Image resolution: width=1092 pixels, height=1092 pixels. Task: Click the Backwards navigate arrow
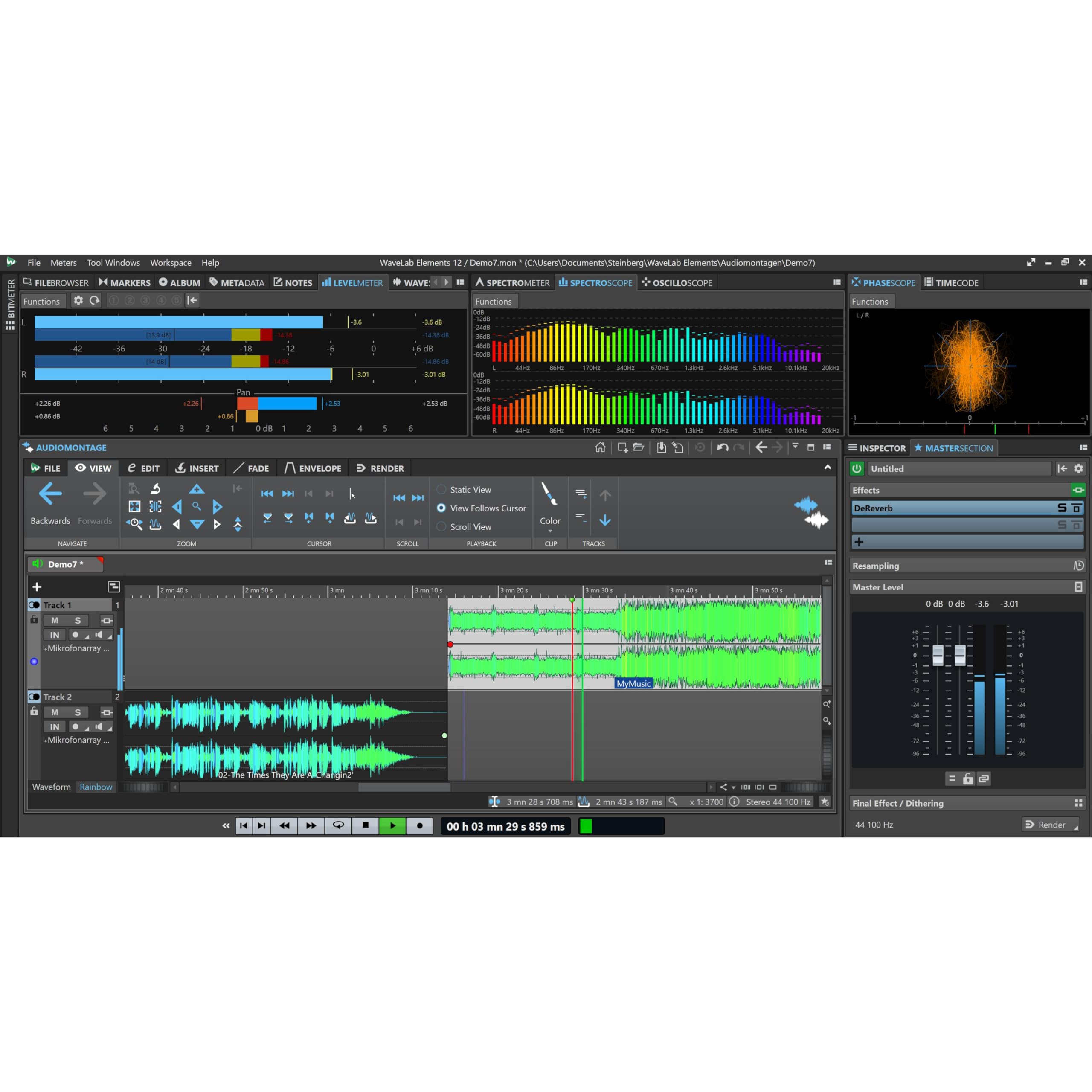(x=50, y=494)
